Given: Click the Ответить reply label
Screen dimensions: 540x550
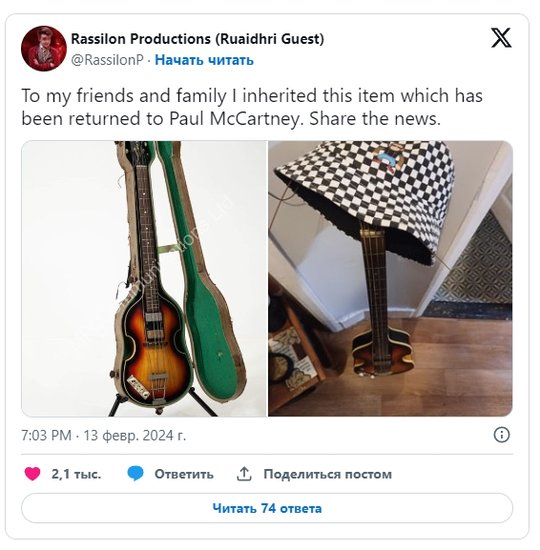Looking at the screenshot, I should coord(184,474).
